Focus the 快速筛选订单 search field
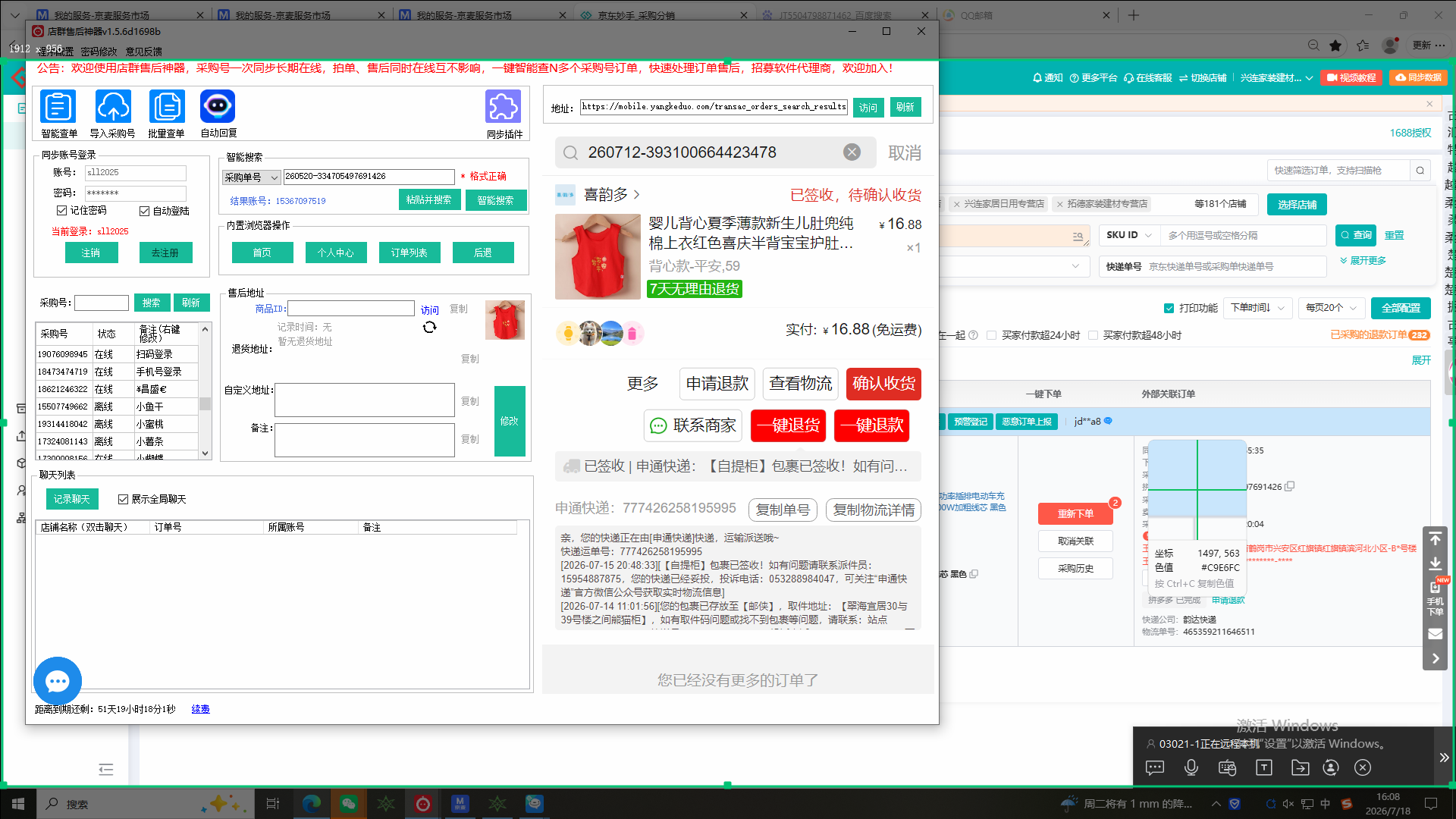This screenshot has width=1456, height=819. point(1339,171)
